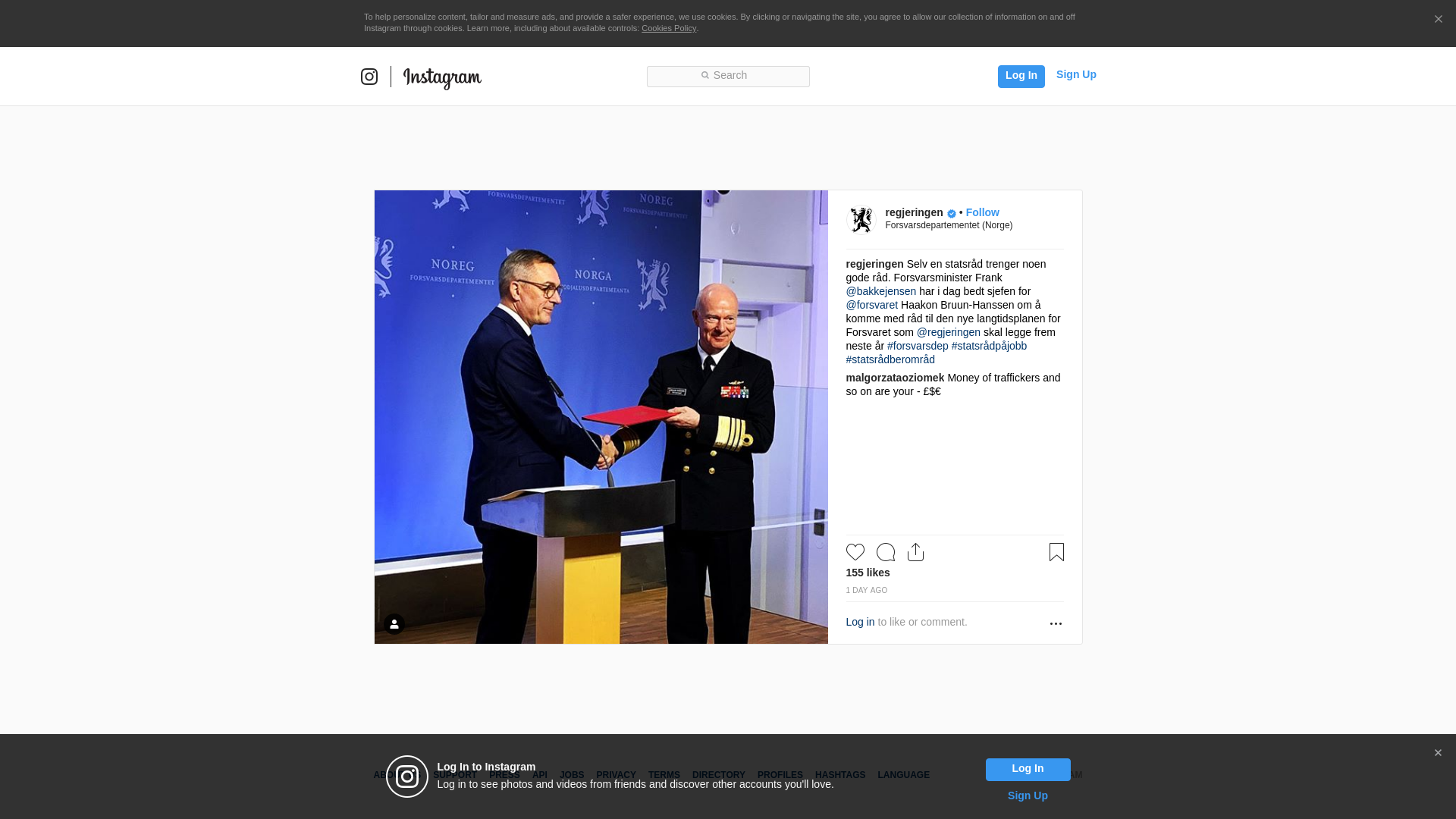This screenshot has height=819, width=1456.
Task: Open the Sign Up link in header
Action: click(1076, 74)
